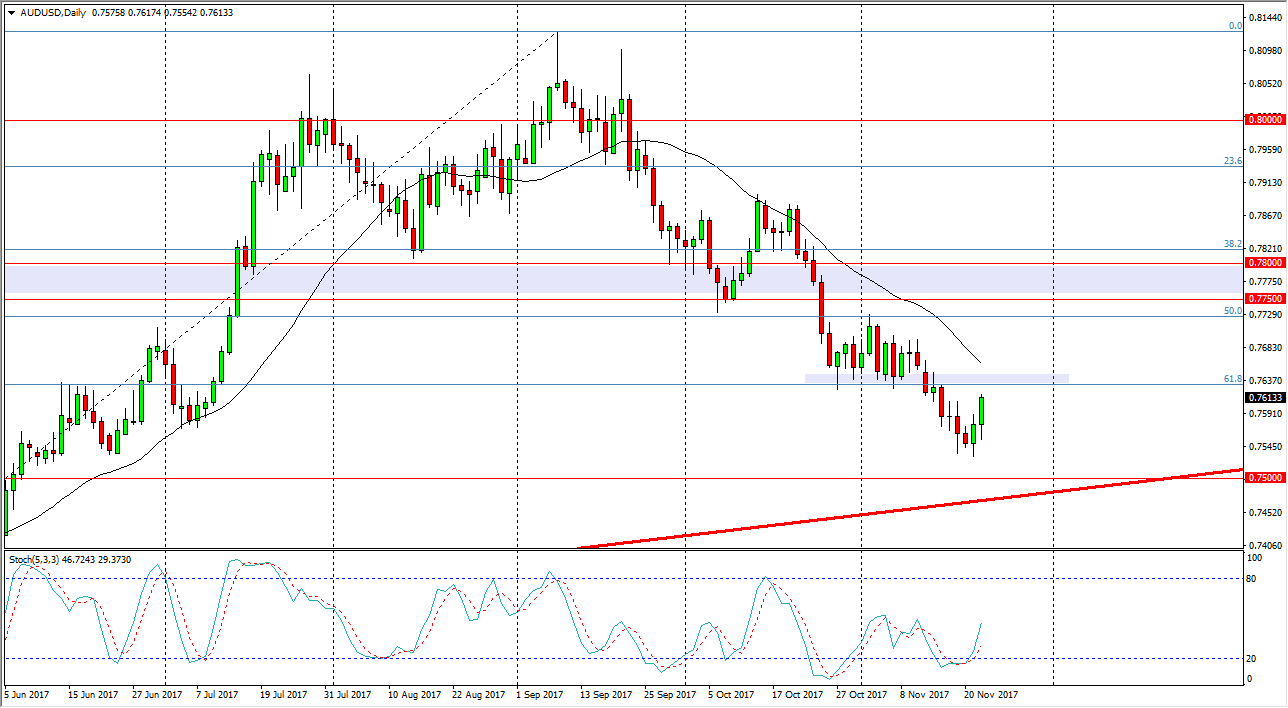
Task: Click the red 0.77500 price scale tag
Action: (x=1265, y=298)
